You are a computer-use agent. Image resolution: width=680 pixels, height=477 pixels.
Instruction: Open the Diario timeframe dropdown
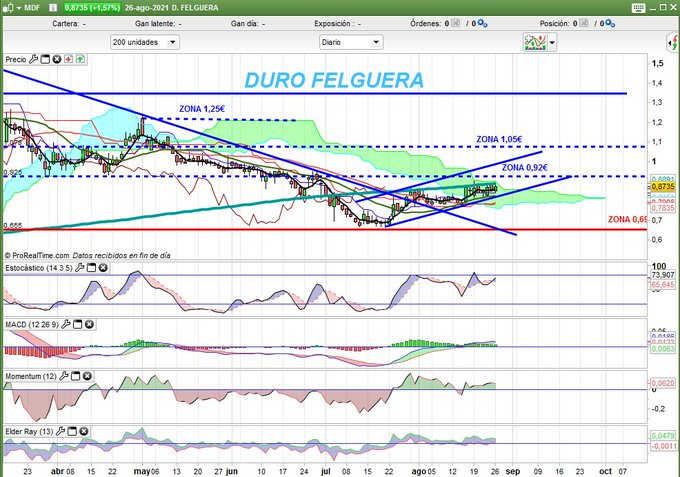[351, 42]
